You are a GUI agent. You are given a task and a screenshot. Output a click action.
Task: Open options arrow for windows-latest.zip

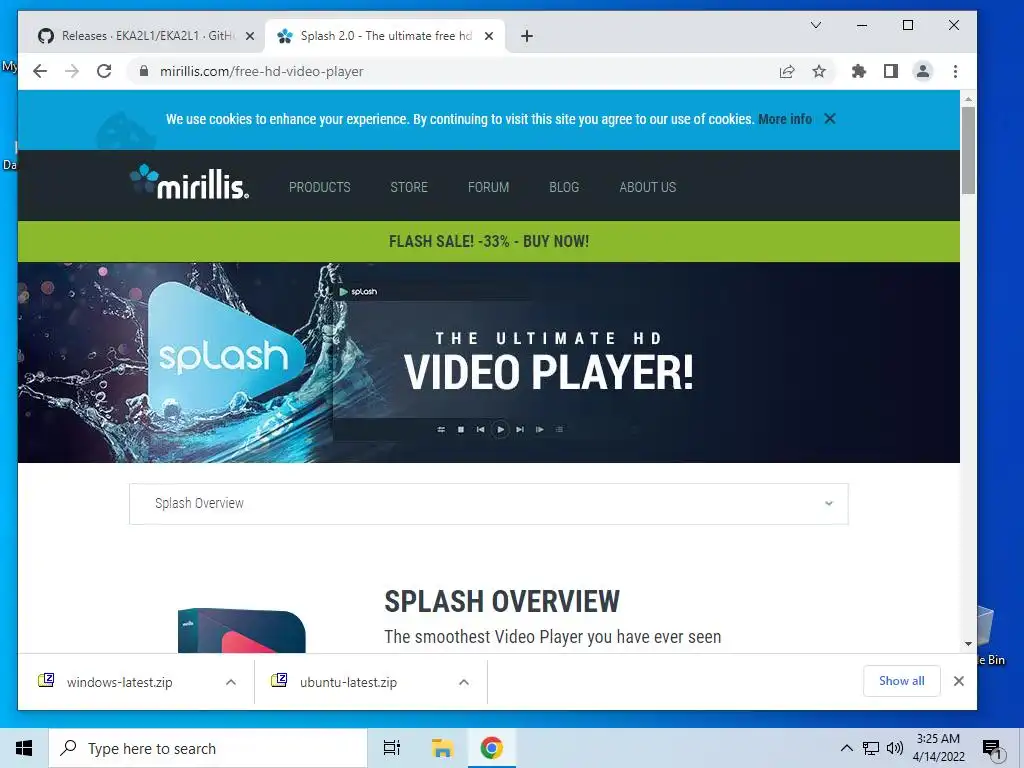click(231, 682)
